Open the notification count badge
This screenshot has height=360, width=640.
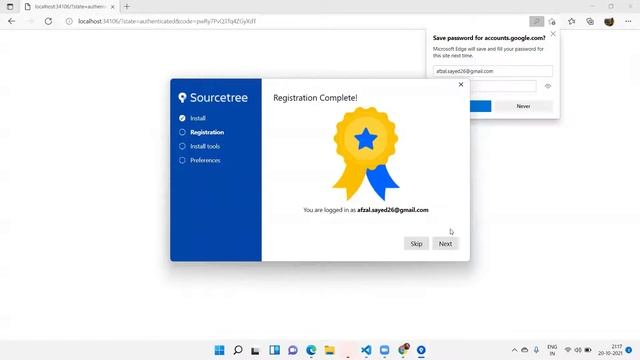pos(629,350)
